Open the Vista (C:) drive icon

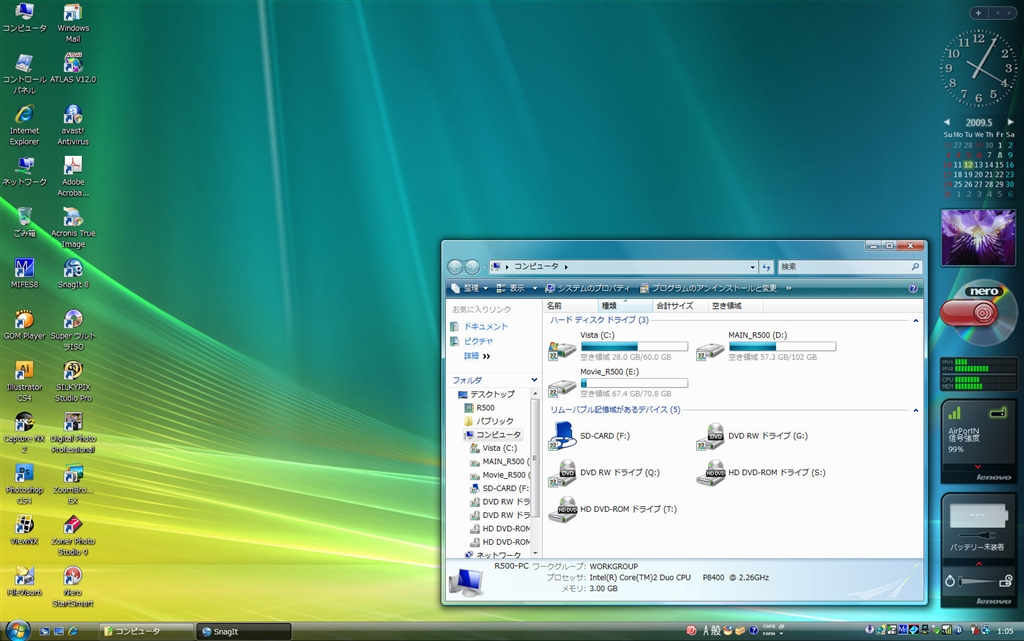(562, 349)
